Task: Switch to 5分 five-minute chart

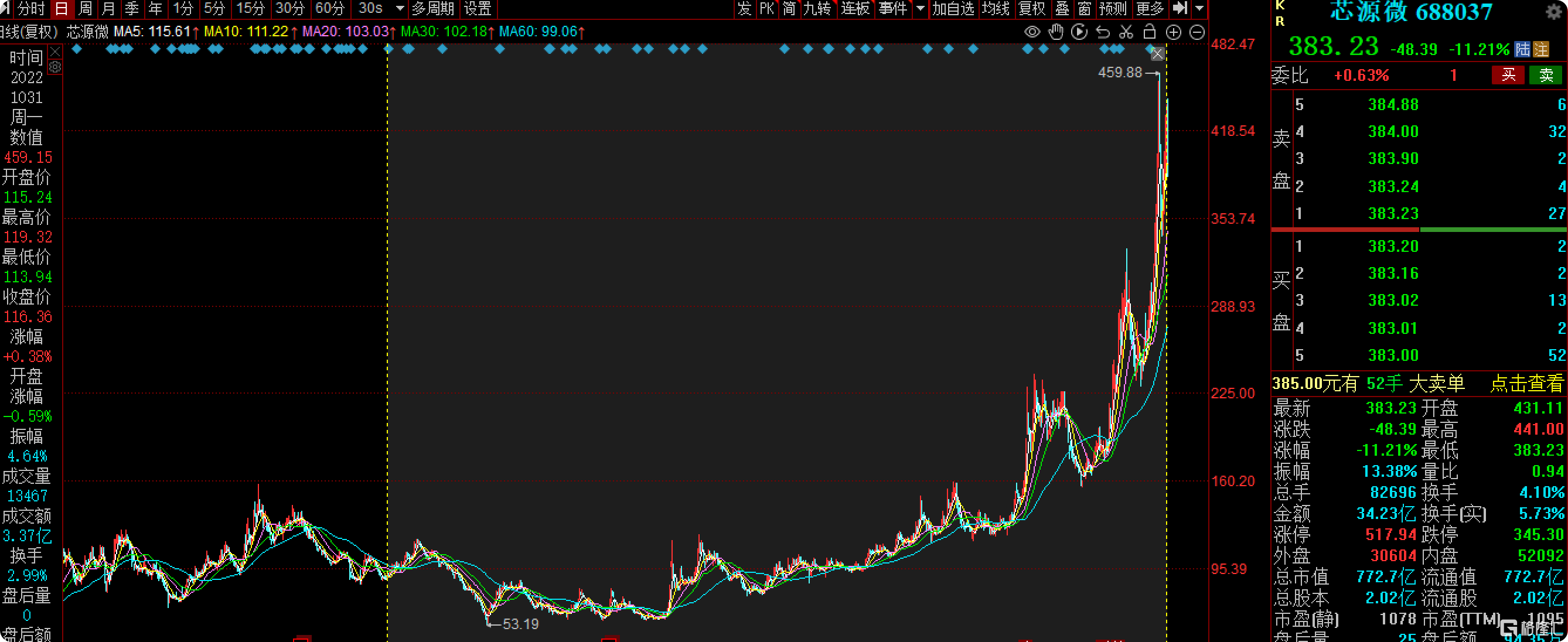Action: 214,9
